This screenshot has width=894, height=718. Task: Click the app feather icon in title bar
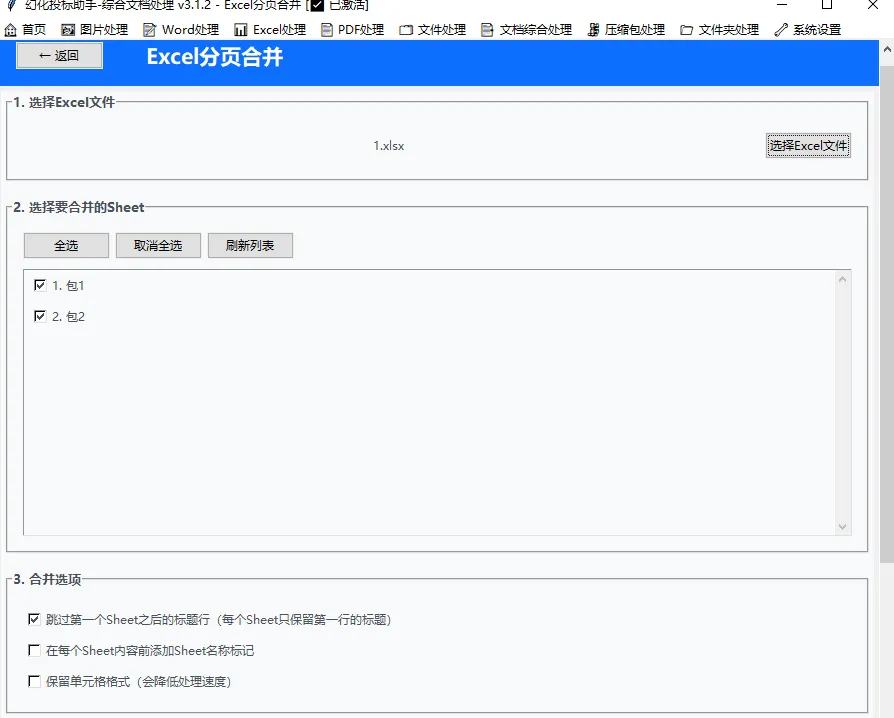coord(11,6)
